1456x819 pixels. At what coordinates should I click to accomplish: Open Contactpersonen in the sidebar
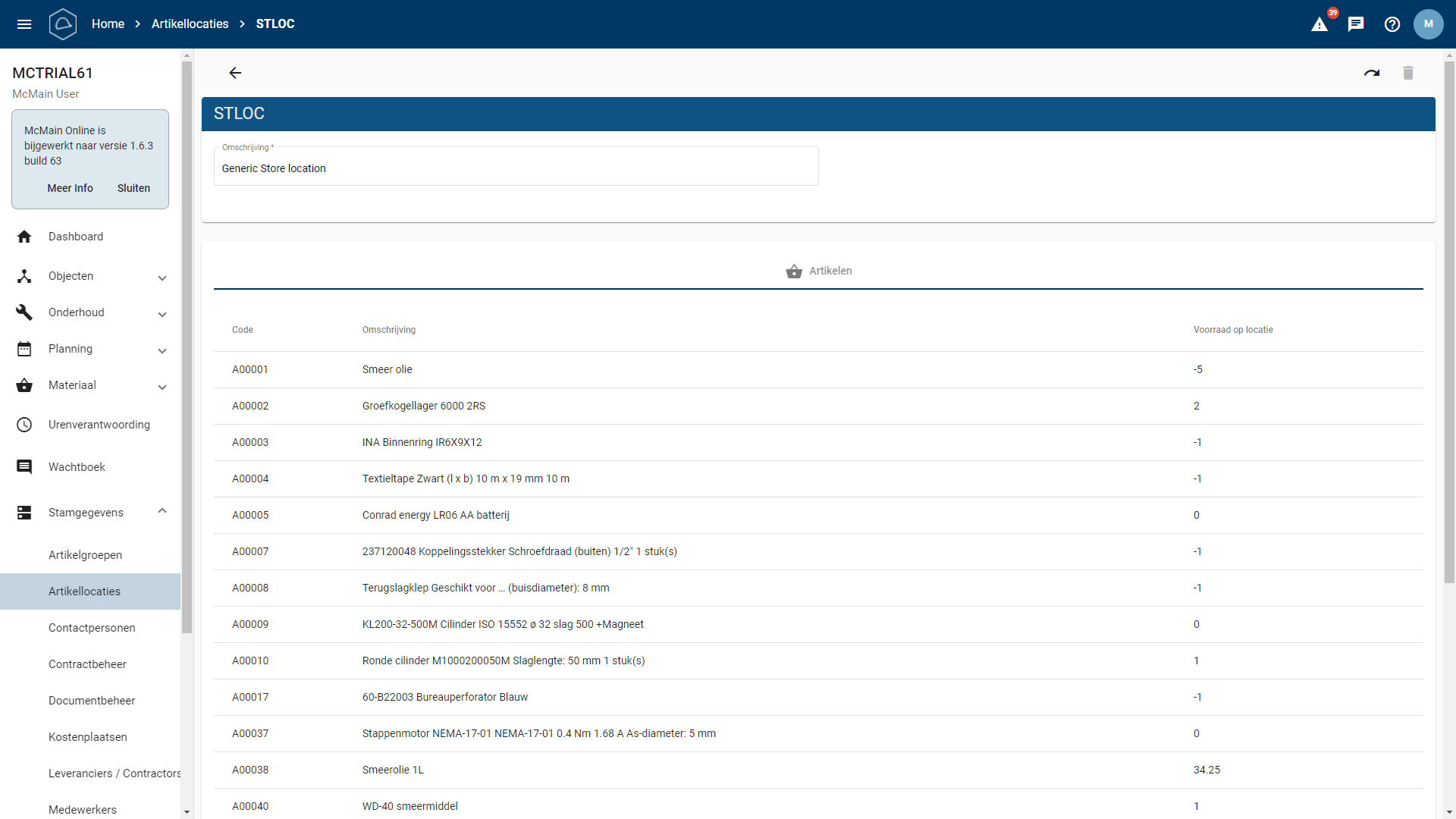(92, 628)
